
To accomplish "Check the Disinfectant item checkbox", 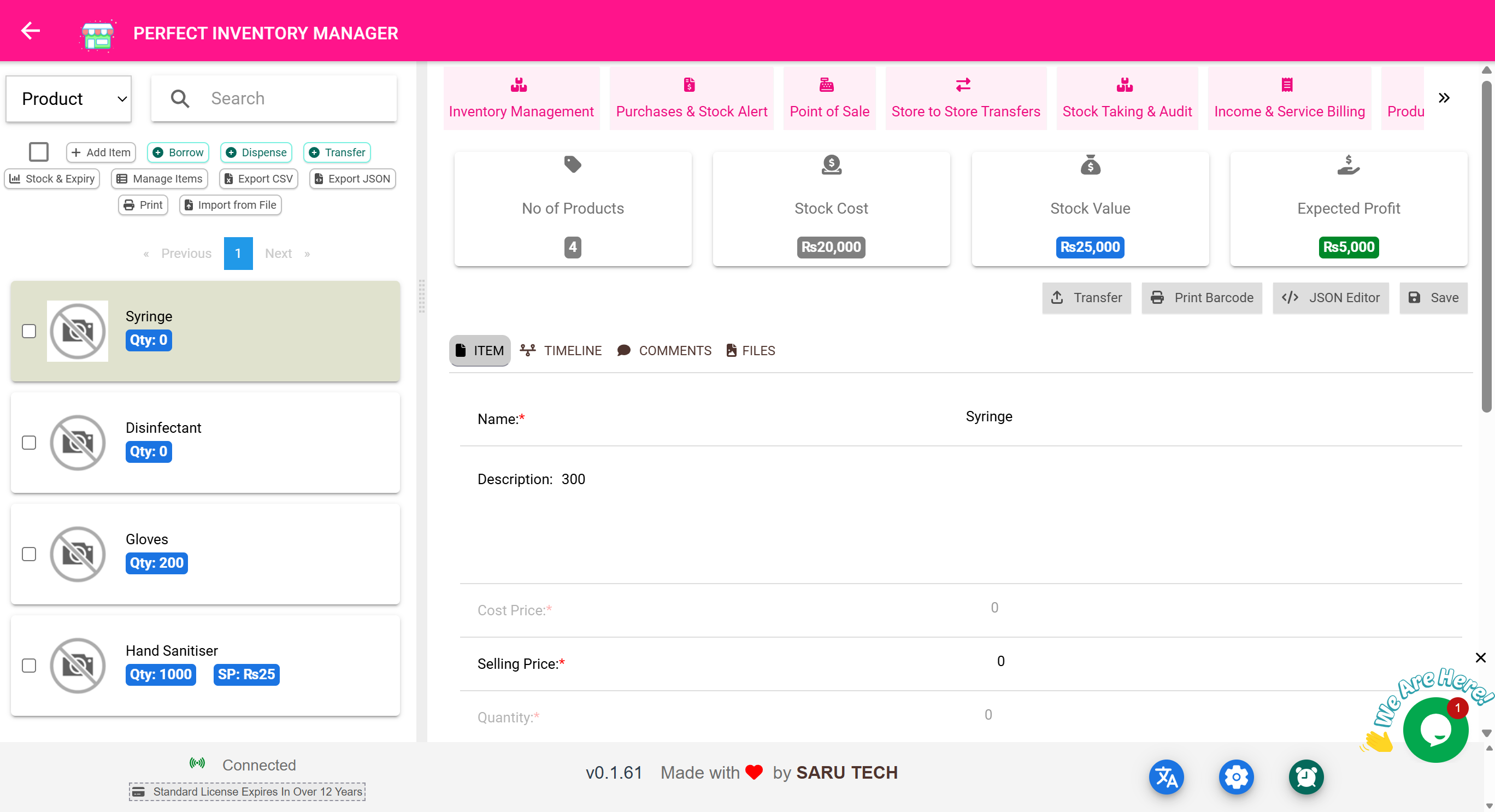I will 29,442.
